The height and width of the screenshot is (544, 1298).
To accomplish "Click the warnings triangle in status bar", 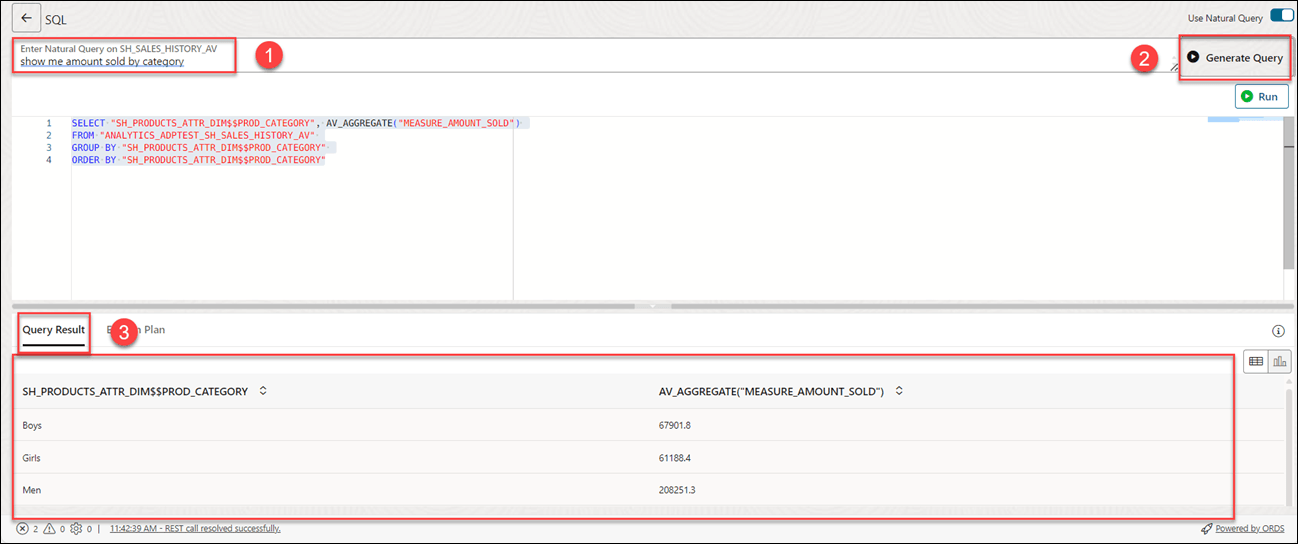I will click(48, 528).
